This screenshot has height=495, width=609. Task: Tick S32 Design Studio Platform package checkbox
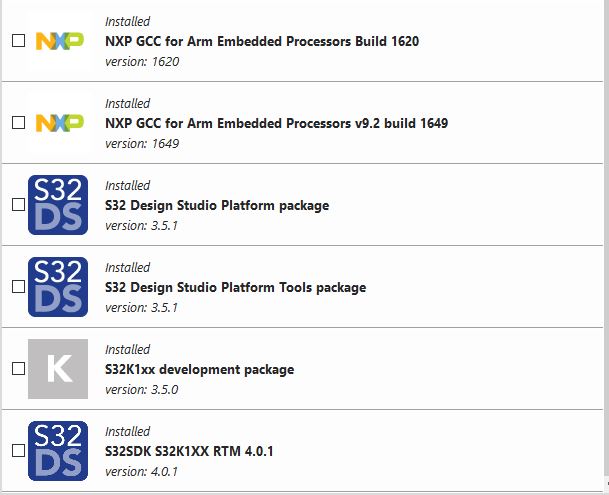coord(18,205)
